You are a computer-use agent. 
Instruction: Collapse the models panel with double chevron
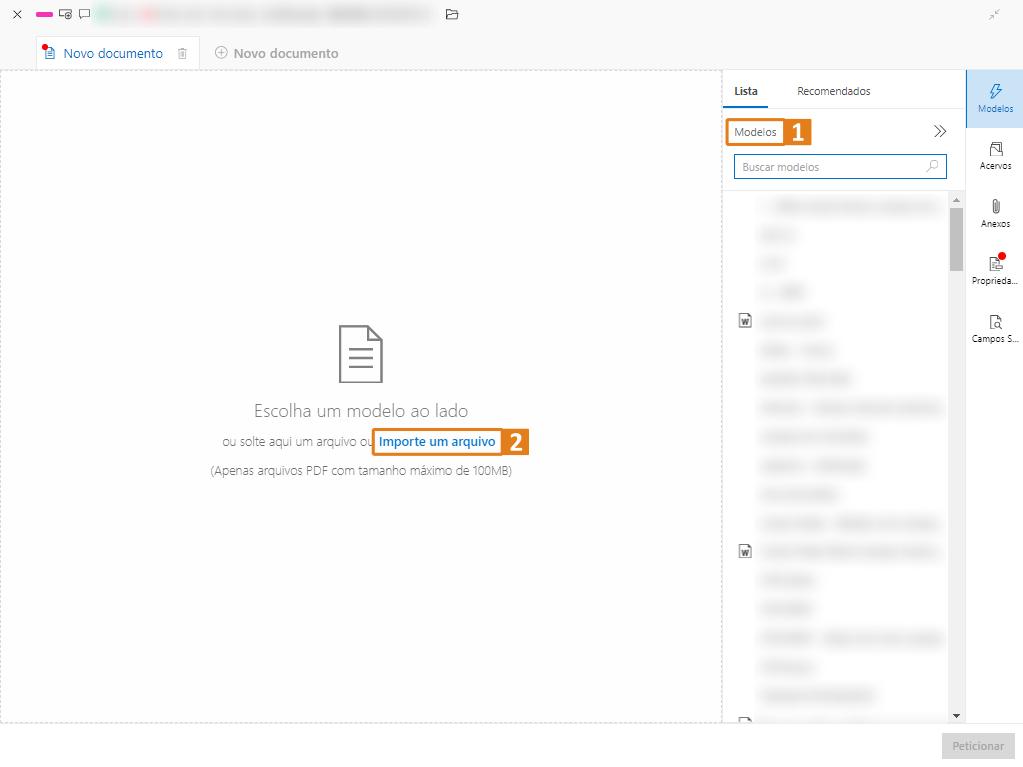pos(939,131)
